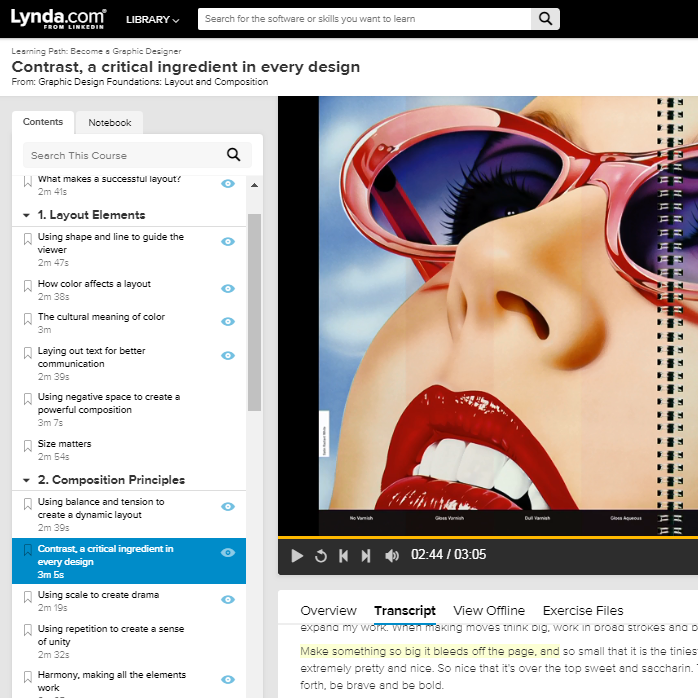Bookmark Using negative space video
The width and height of the screenshot is (698, 698).
pyautogui.click(x=28, y=399)
